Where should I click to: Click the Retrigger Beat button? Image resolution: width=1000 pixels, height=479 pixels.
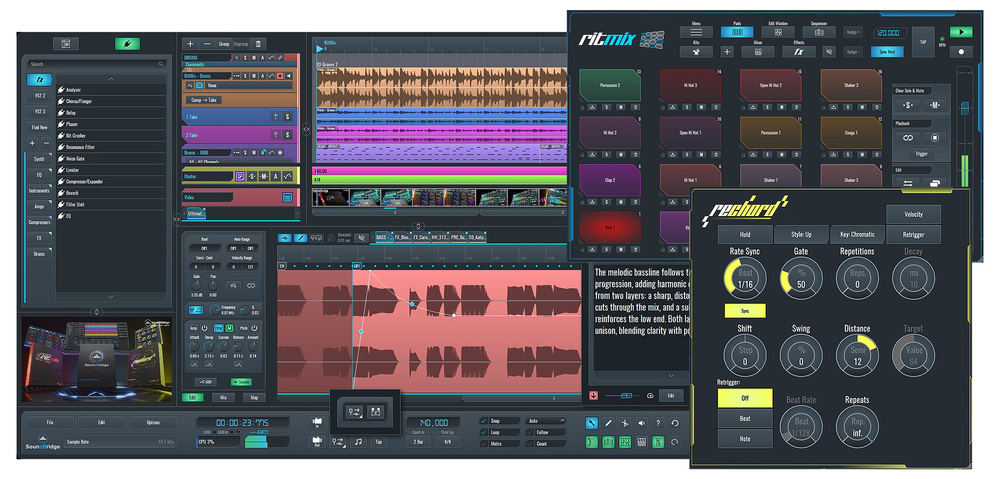click(x=744, y=419)
